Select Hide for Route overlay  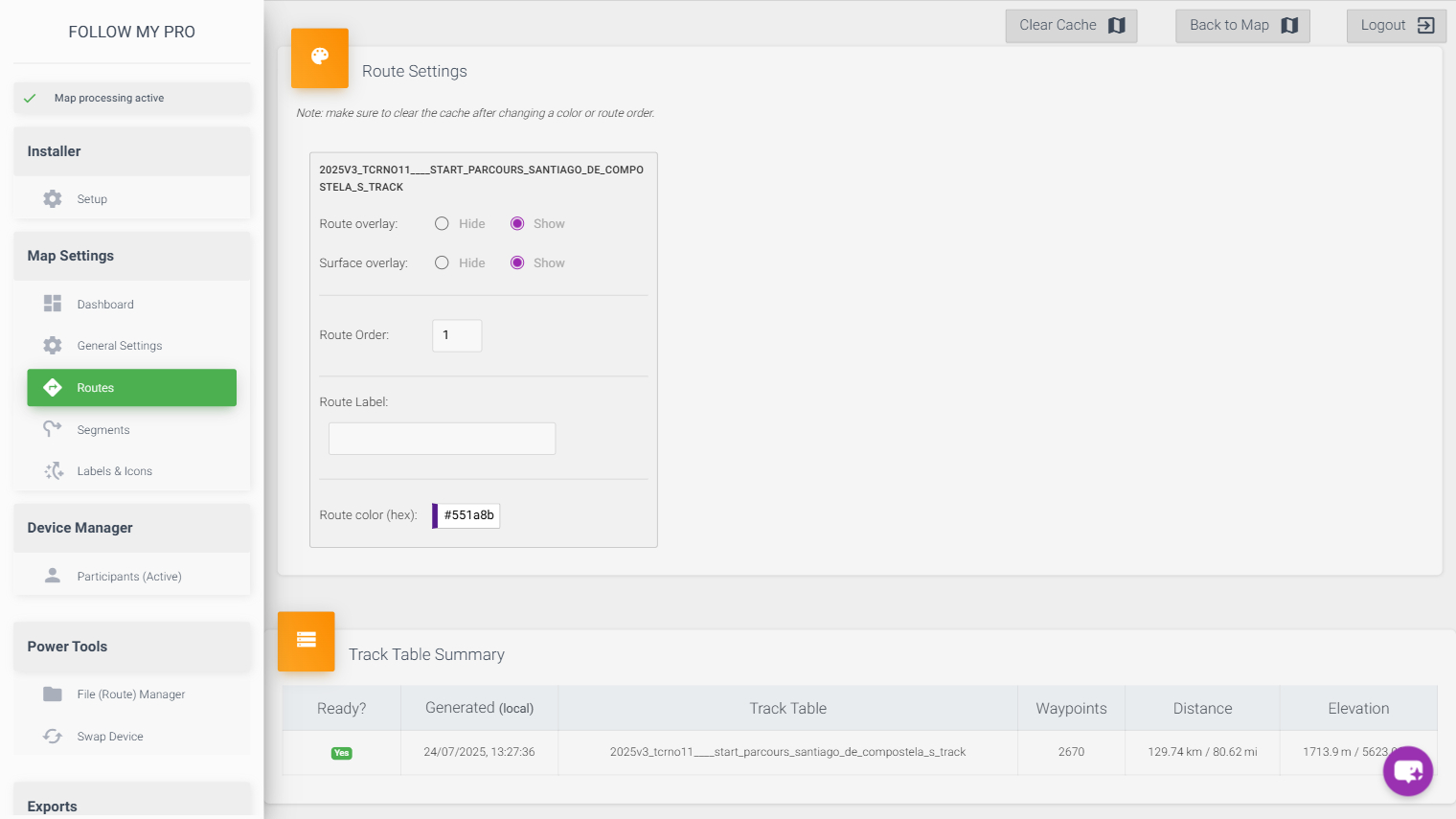tap(442, 224)
